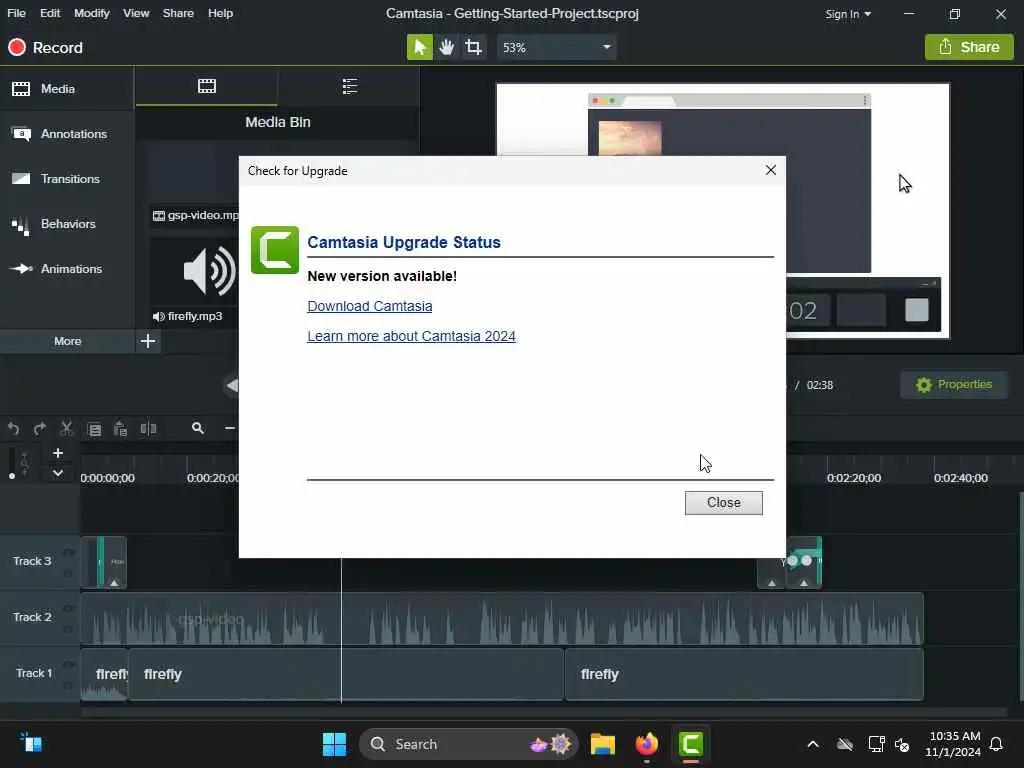Click the Copy icon in timeline toolbar
The height and width of the screenshot is (768, 1024).
tap(94, 429)
